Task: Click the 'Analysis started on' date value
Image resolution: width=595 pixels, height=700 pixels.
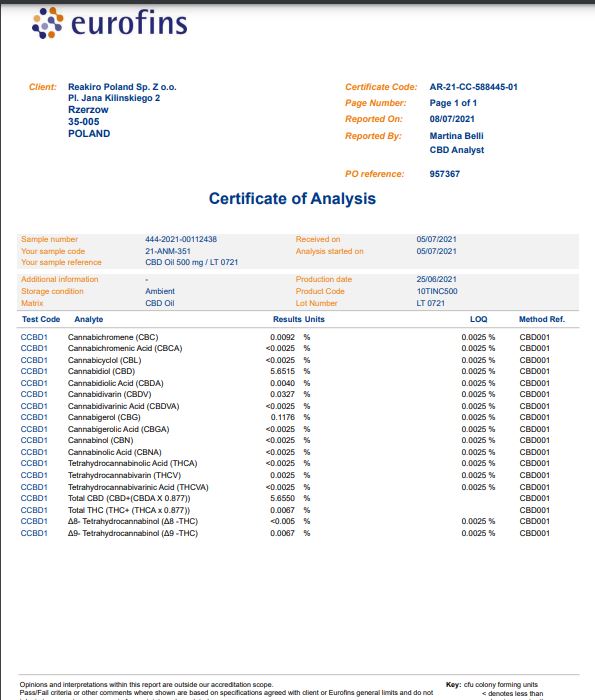Action: (436, 251)
